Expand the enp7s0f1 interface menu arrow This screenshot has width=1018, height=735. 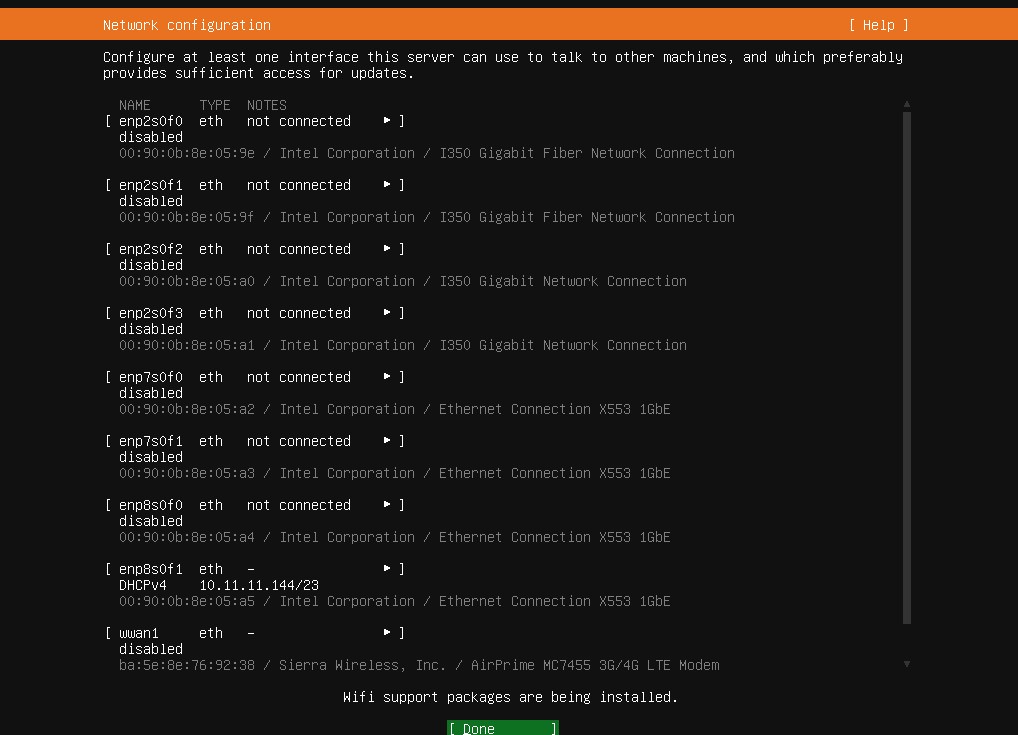[x=387, y=441]
